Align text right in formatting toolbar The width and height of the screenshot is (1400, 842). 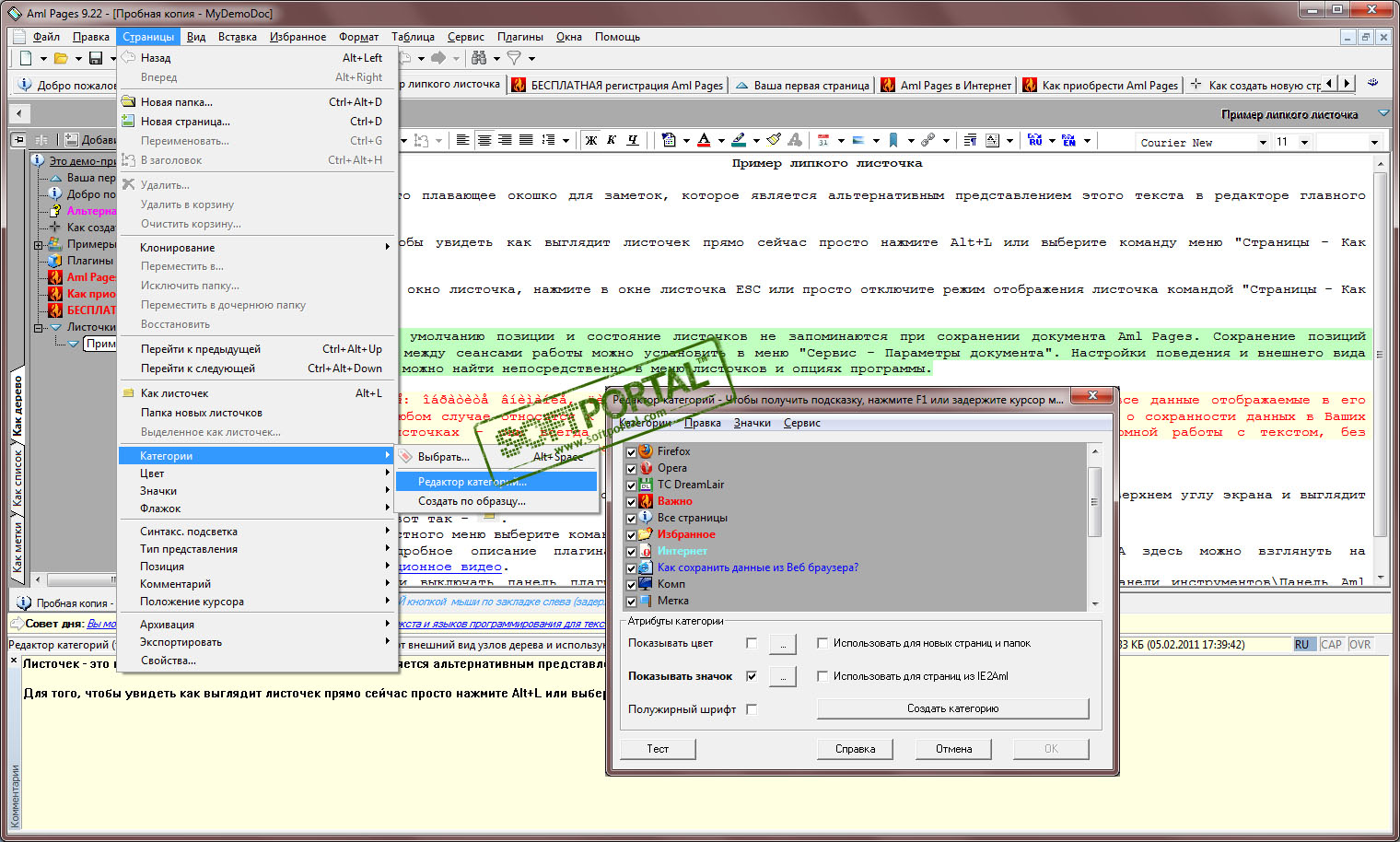[x=505, y=140]
